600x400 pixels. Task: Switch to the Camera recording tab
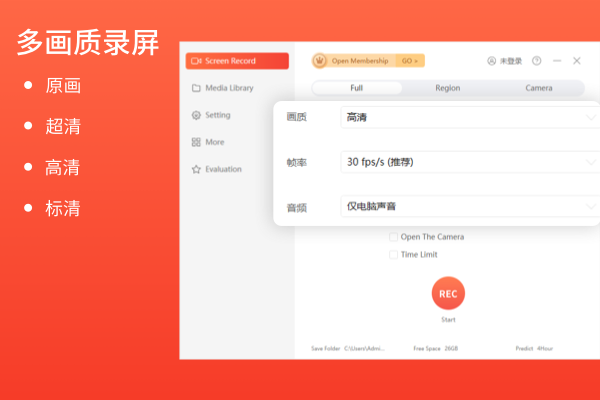(x=539, y=88)
